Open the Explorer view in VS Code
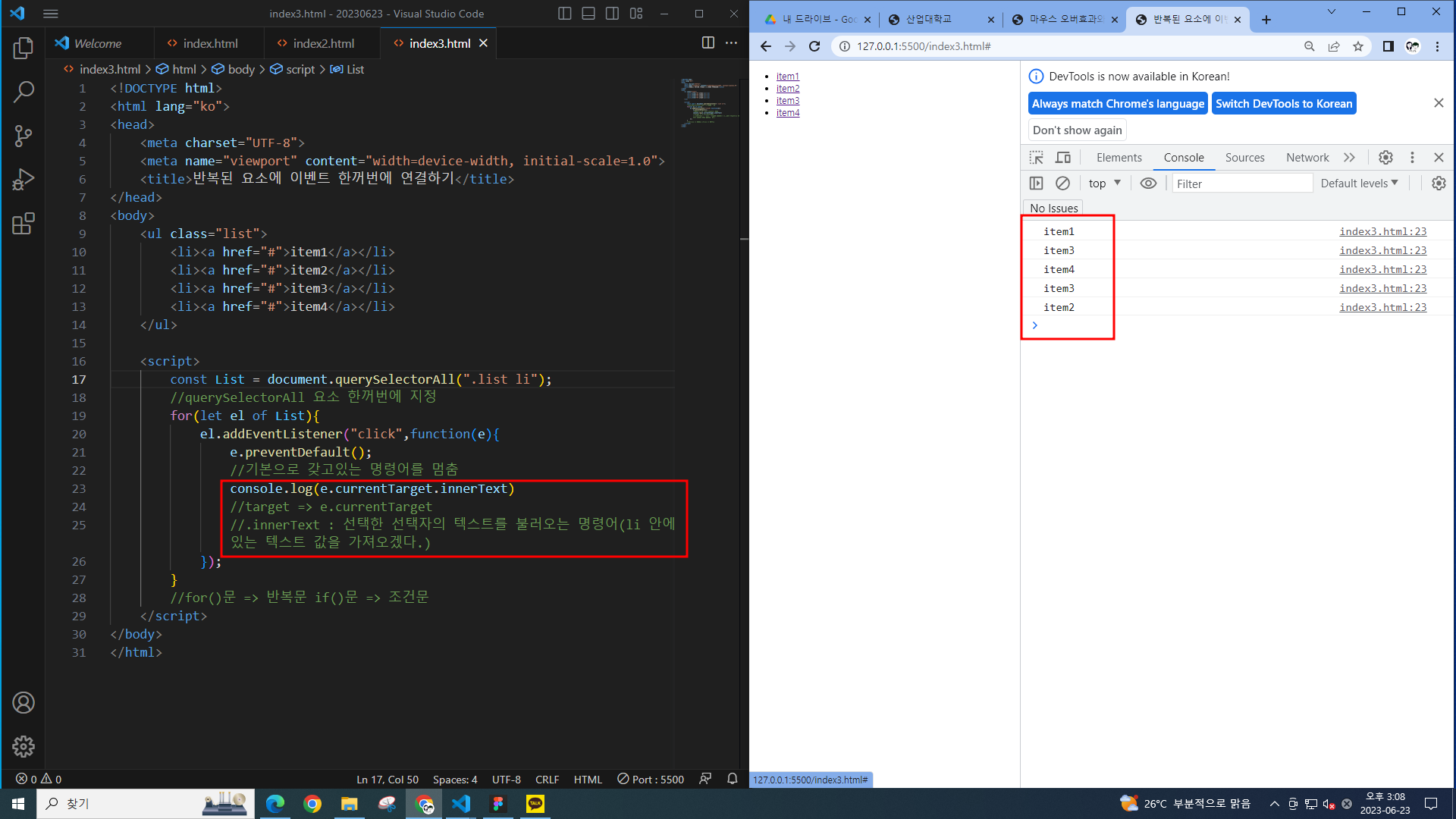The height and width of the screenshot is (819, 1456). 24,49
